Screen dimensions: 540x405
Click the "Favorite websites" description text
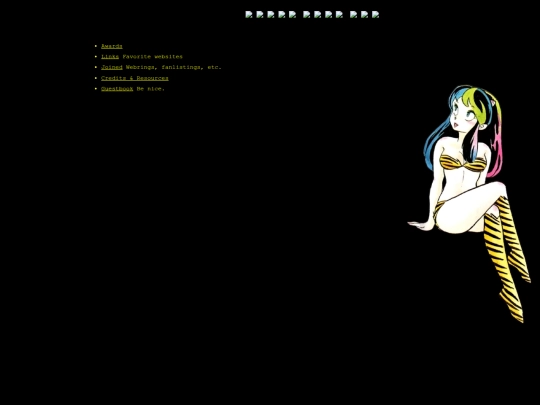point(153,57)
